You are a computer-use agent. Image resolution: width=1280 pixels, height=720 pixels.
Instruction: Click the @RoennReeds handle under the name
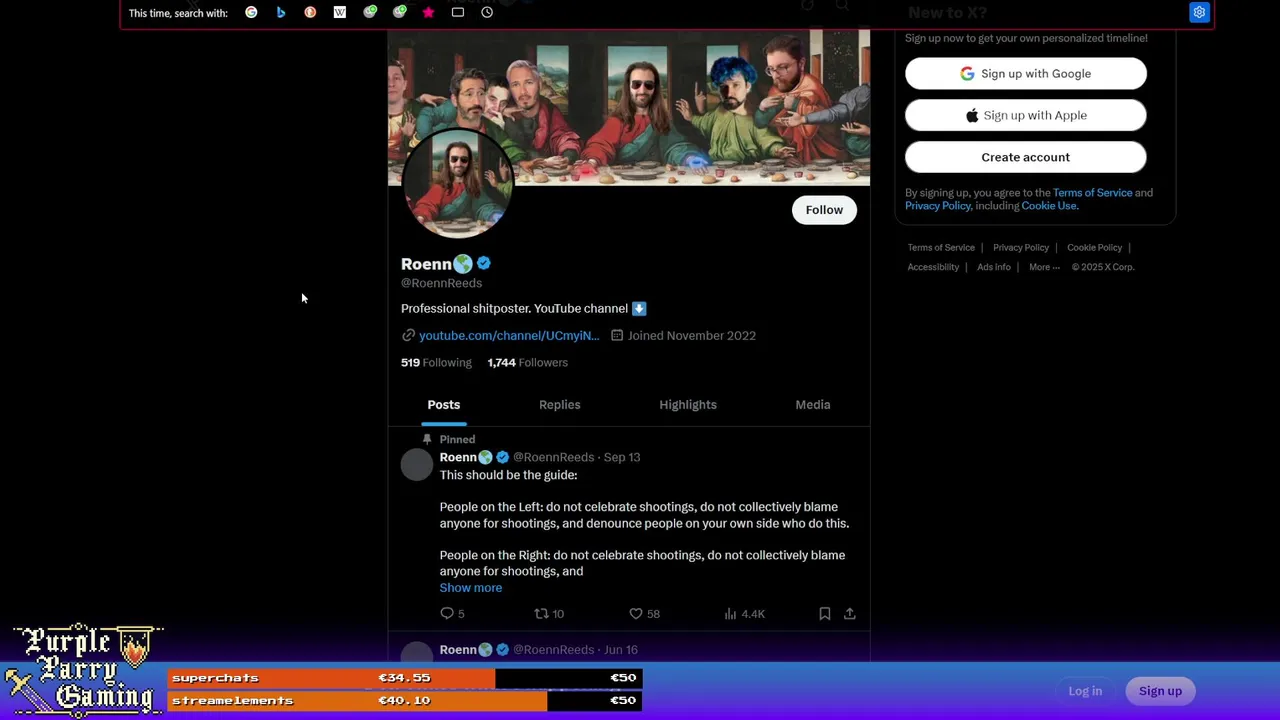[x=441, y=283]
